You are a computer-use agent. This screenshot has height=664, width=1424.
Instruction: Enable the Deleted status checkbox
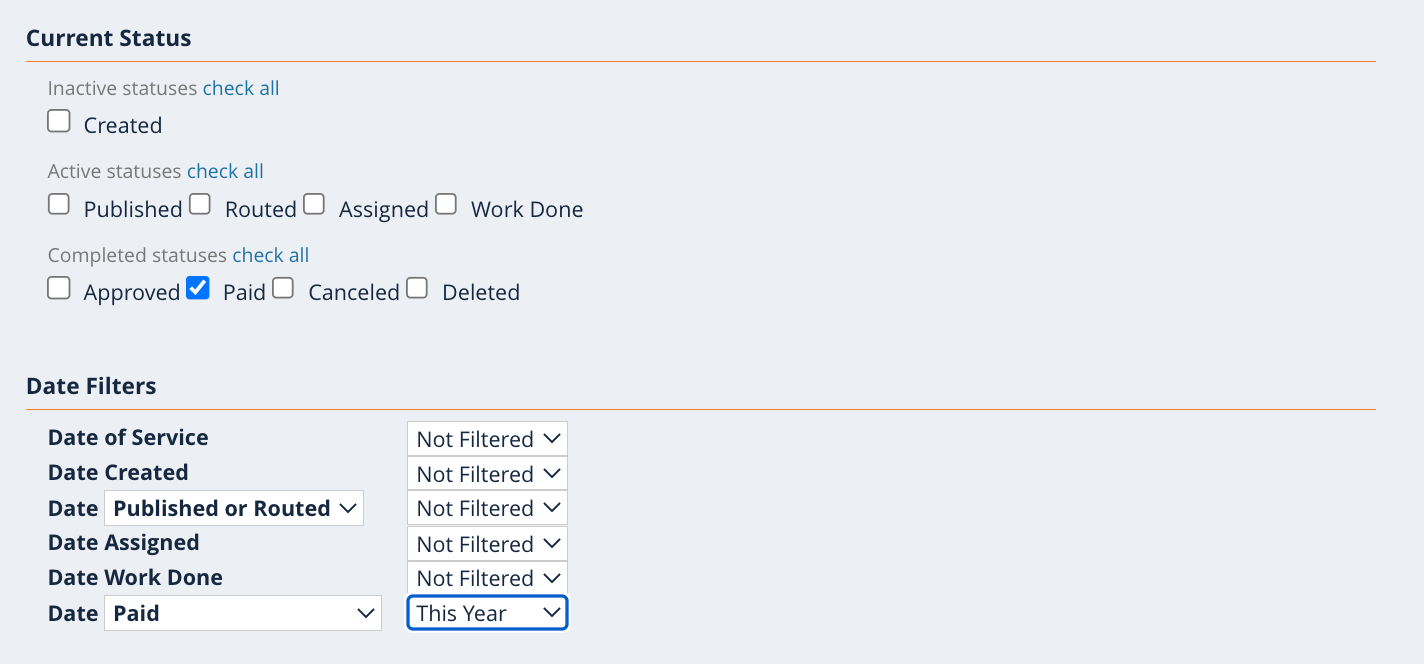[x=417, y=289]
